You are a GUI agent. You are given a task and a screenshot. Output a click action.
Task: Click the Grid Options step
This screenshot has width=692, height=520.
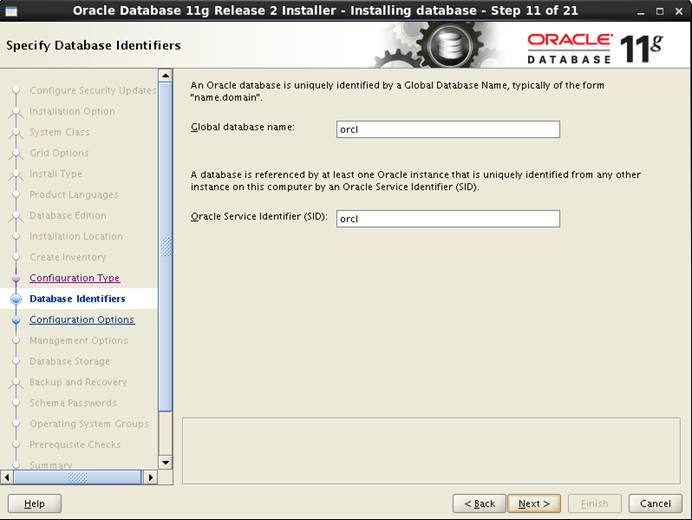pyautogui.click(x=59, y=153)
